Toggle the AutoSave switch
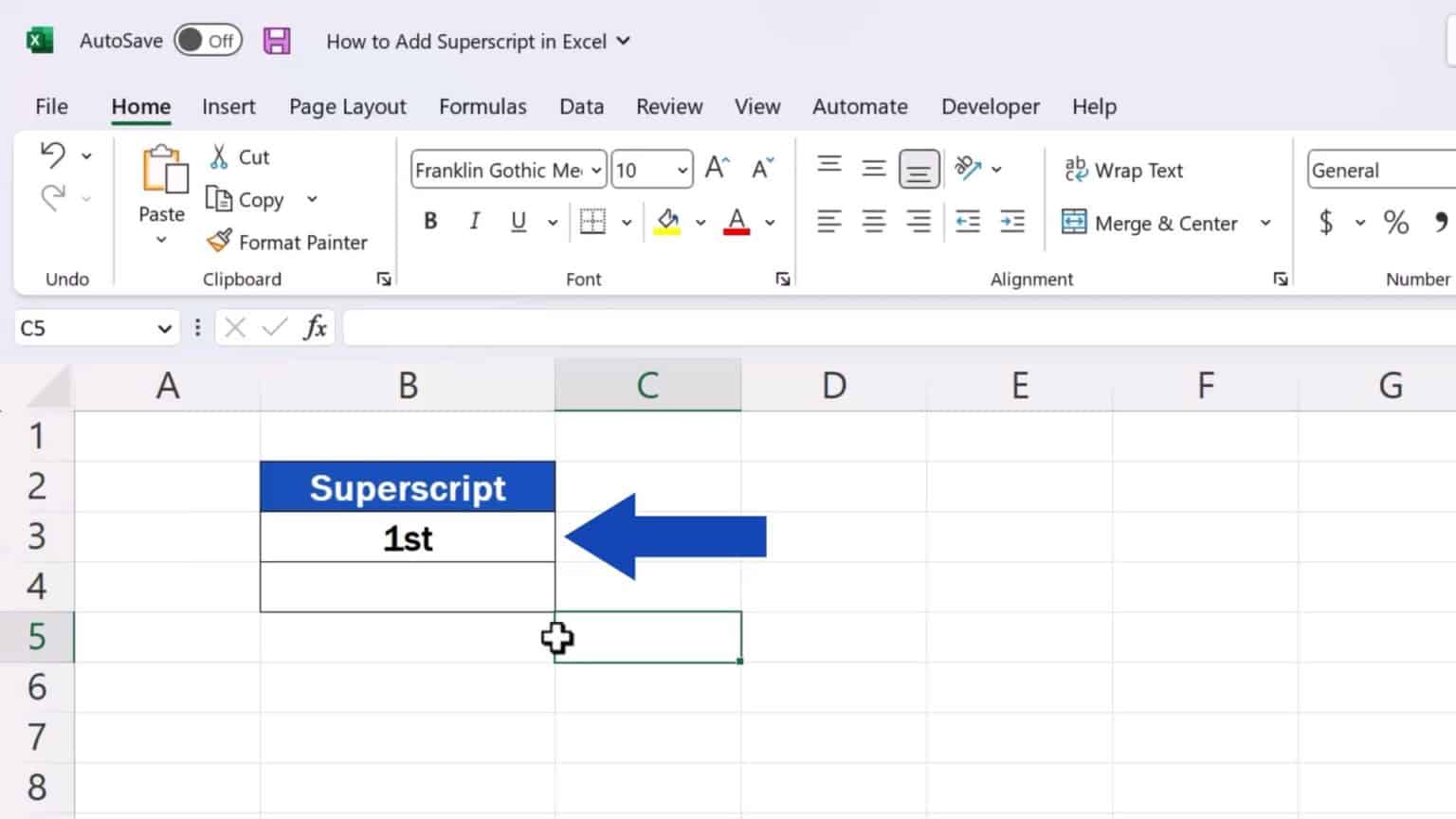This screenshot has height=819, width=1456. click(x=208, y=41)
